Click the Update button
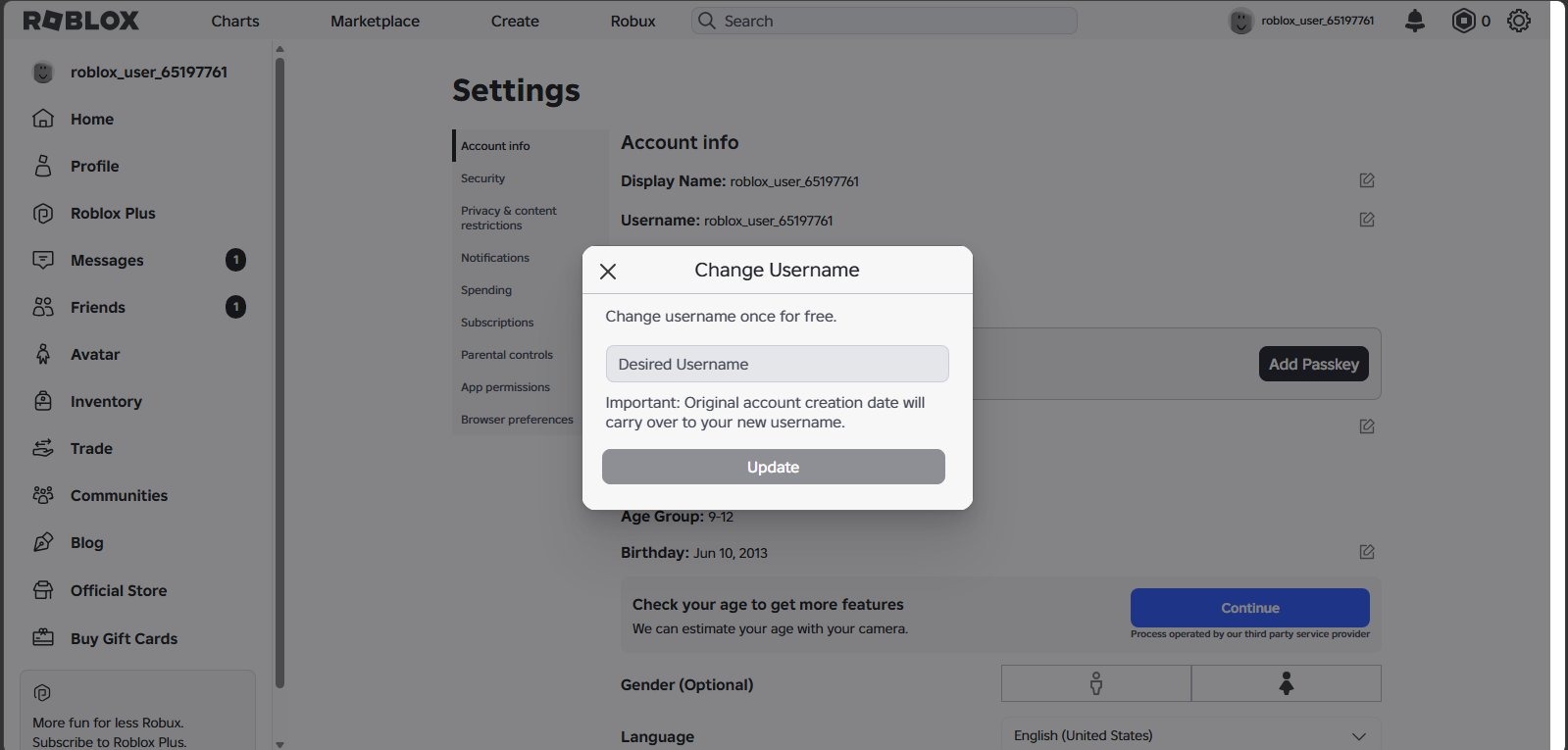The width and height of the screenshot is (1568, 750). (774, 467)
